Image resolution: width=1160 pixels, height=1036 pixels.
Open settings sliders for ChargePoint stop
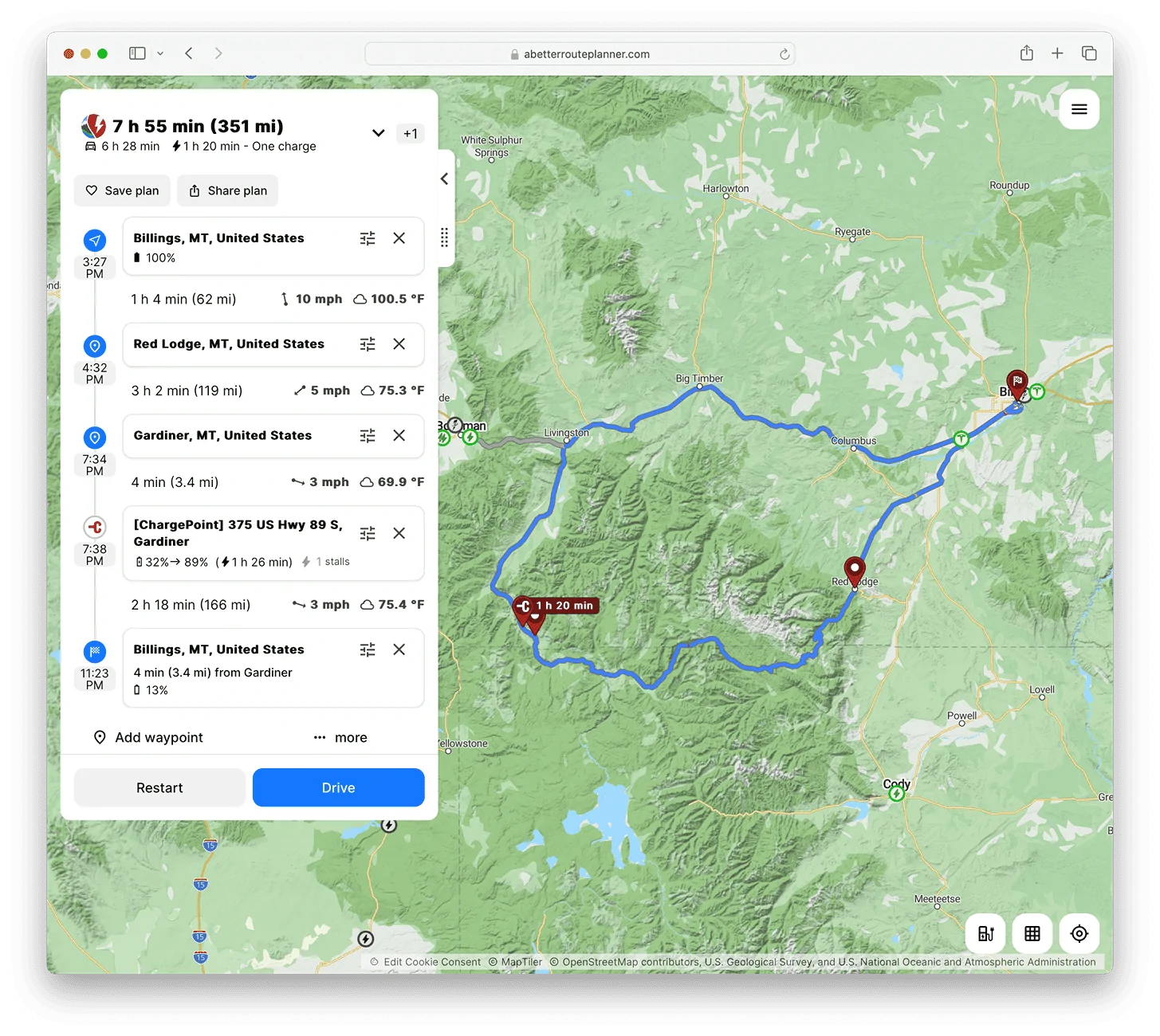368,533
